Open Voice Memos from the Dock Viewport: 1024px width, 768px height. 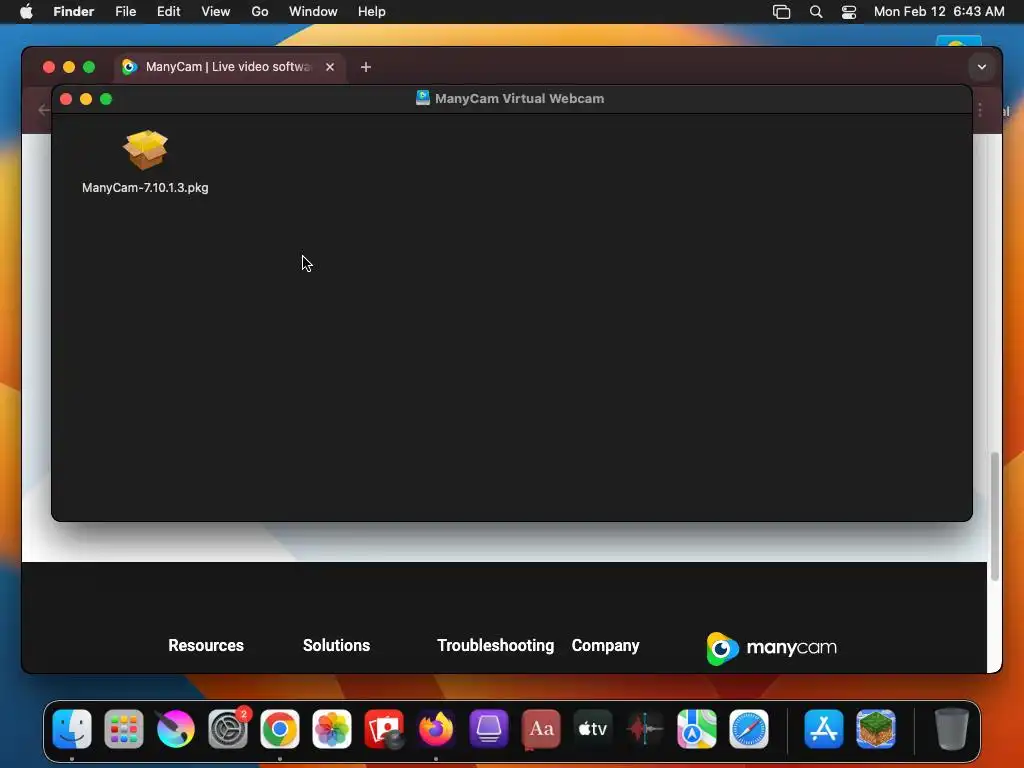(645, 729)
